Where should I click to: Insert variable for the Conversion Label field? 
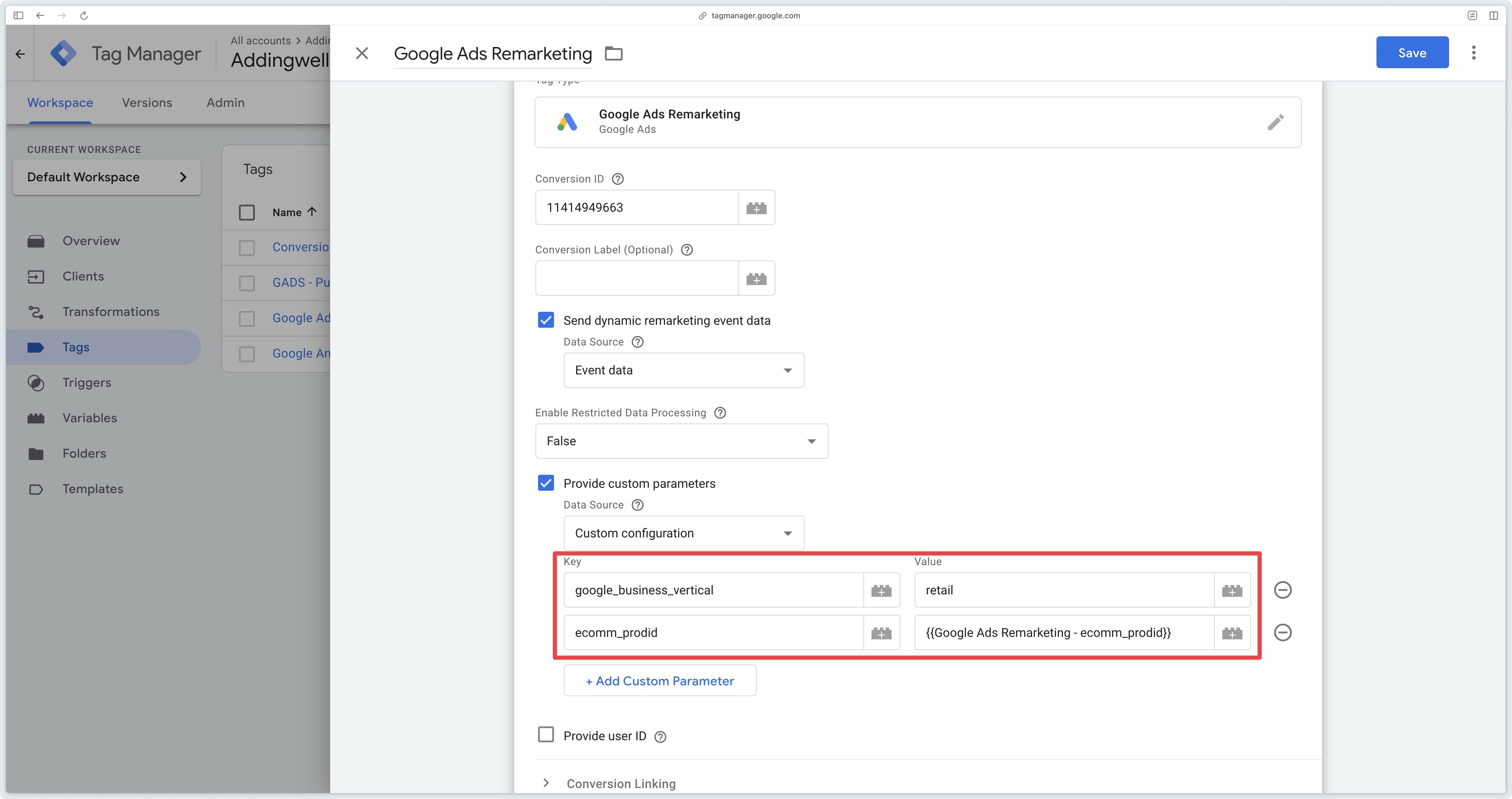click(x=756, y=278)
